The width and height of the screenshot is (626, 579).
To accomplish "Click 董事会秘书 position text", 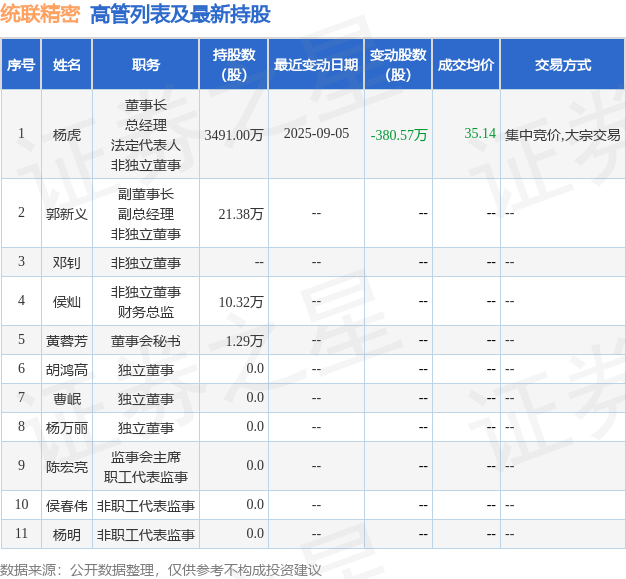I will pos(146,341).
